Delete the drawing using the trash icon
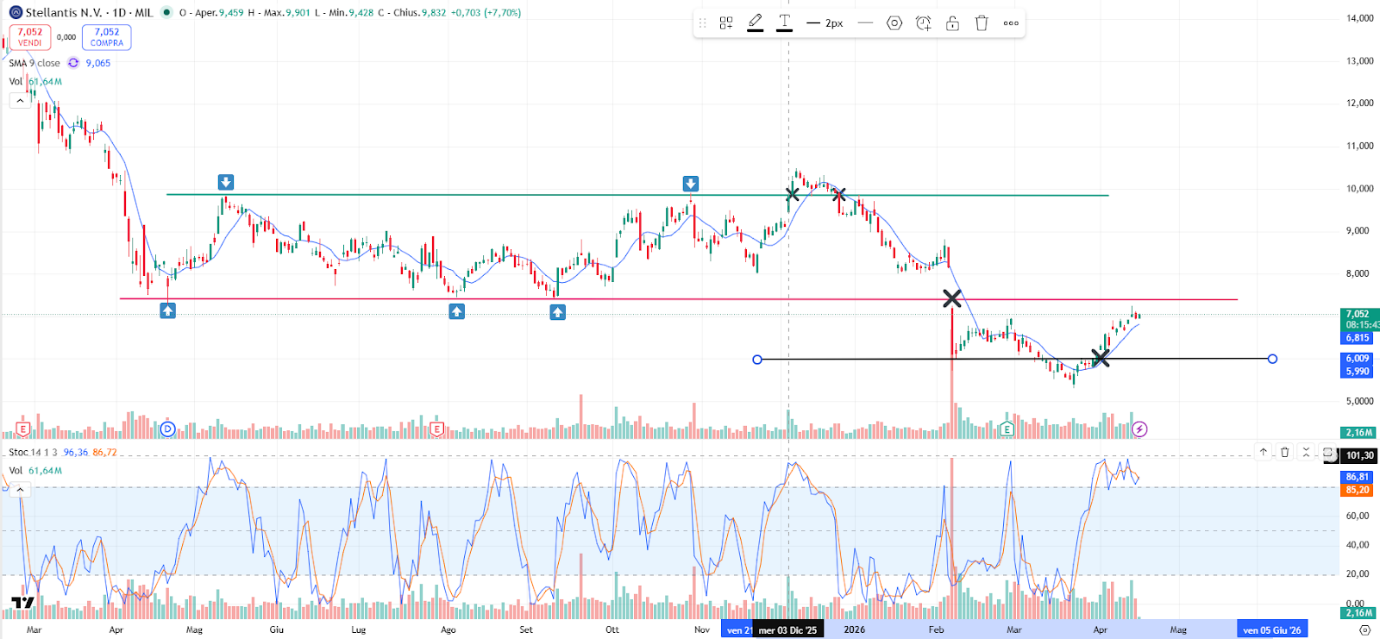This screenshot has height=639, width=1380. point(981,22)
